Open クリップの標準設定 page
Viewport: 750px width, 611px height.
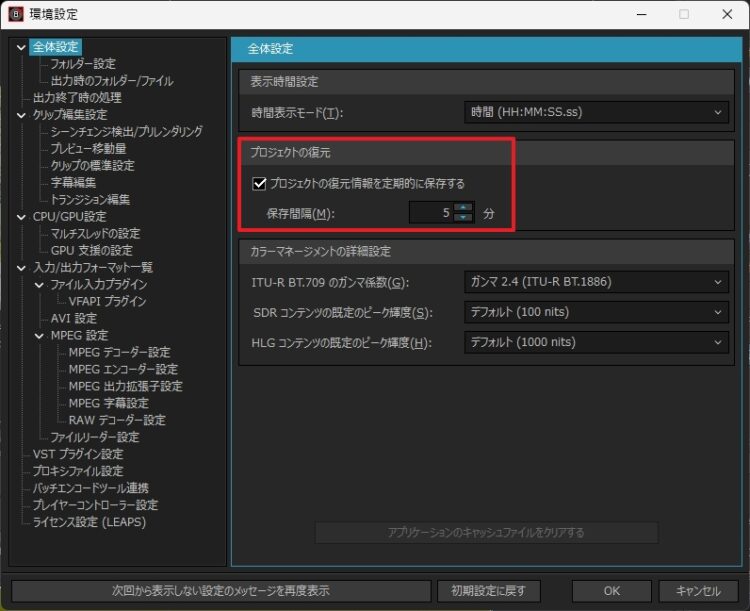93,166
